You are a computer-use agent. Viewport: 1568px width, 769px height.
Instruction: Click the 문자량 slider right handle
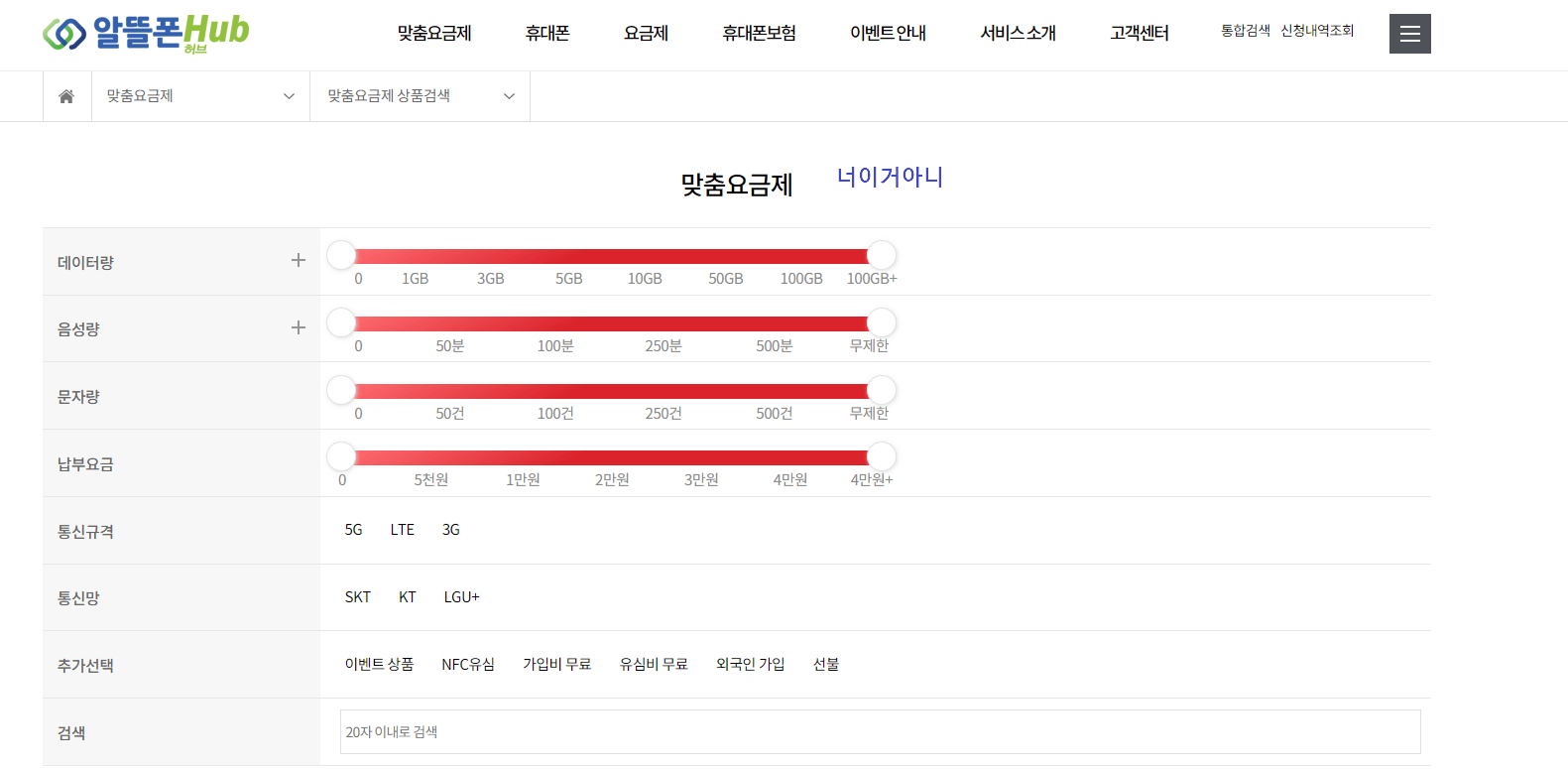(882, 390)
